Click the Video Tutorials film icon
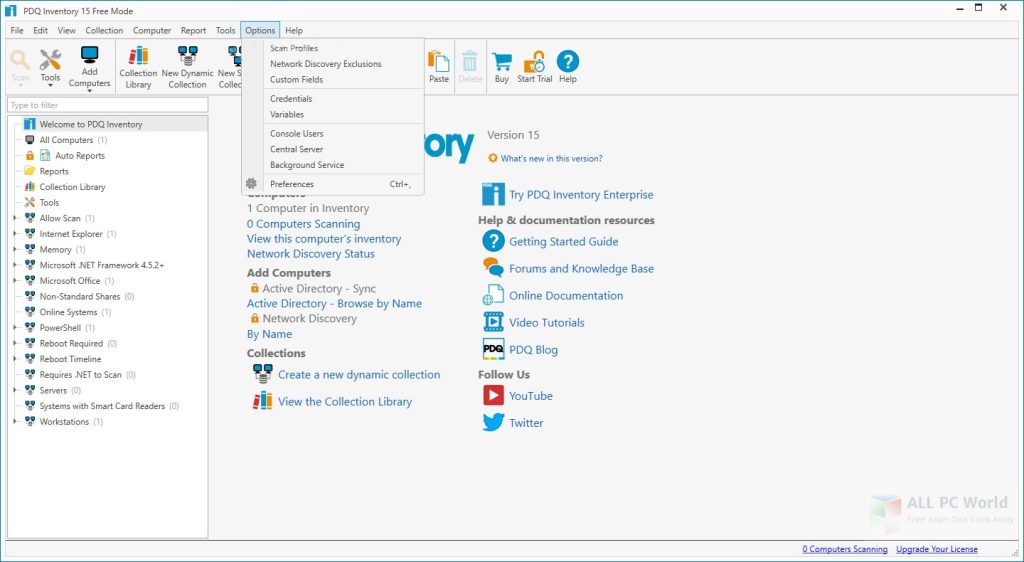 tap(493, 322)
